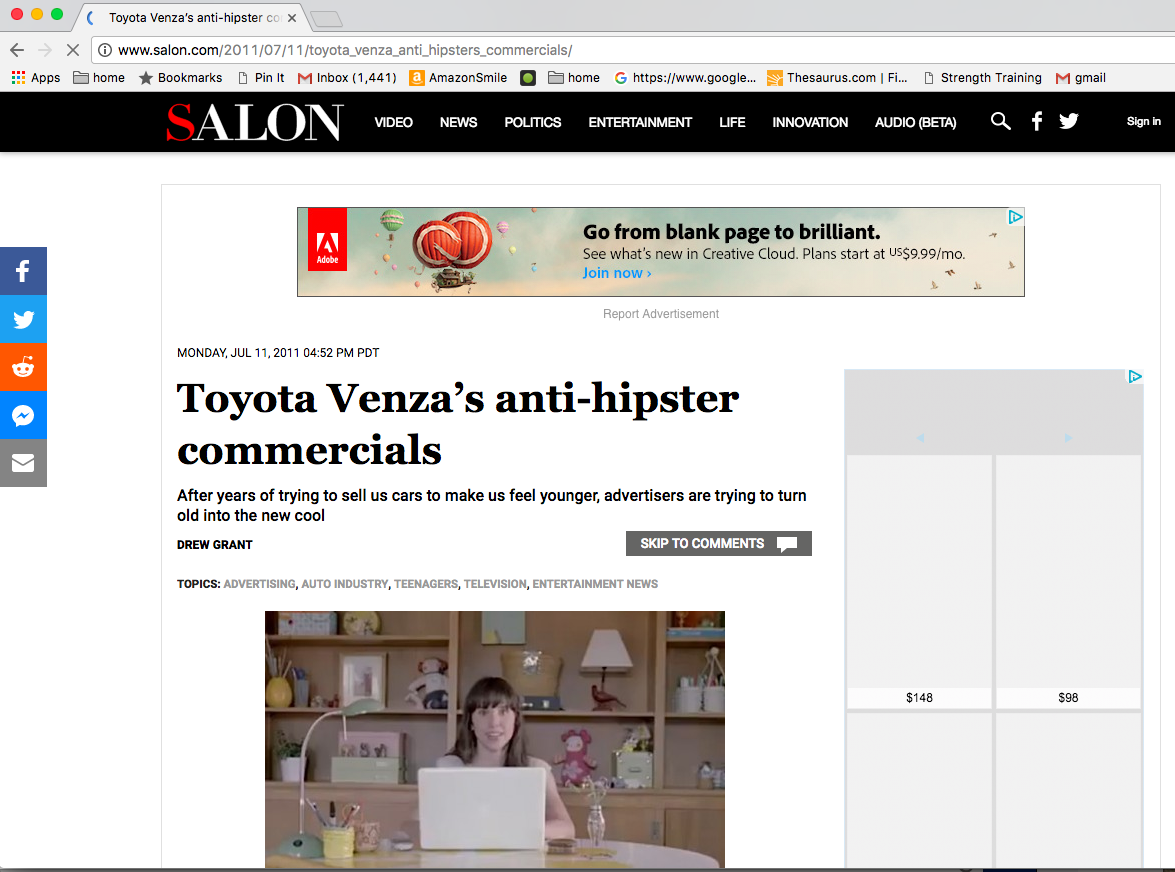Show the next item in the ad carousel
Viewport: 1175px width, 872px height.
click(x=1068, y=437)
